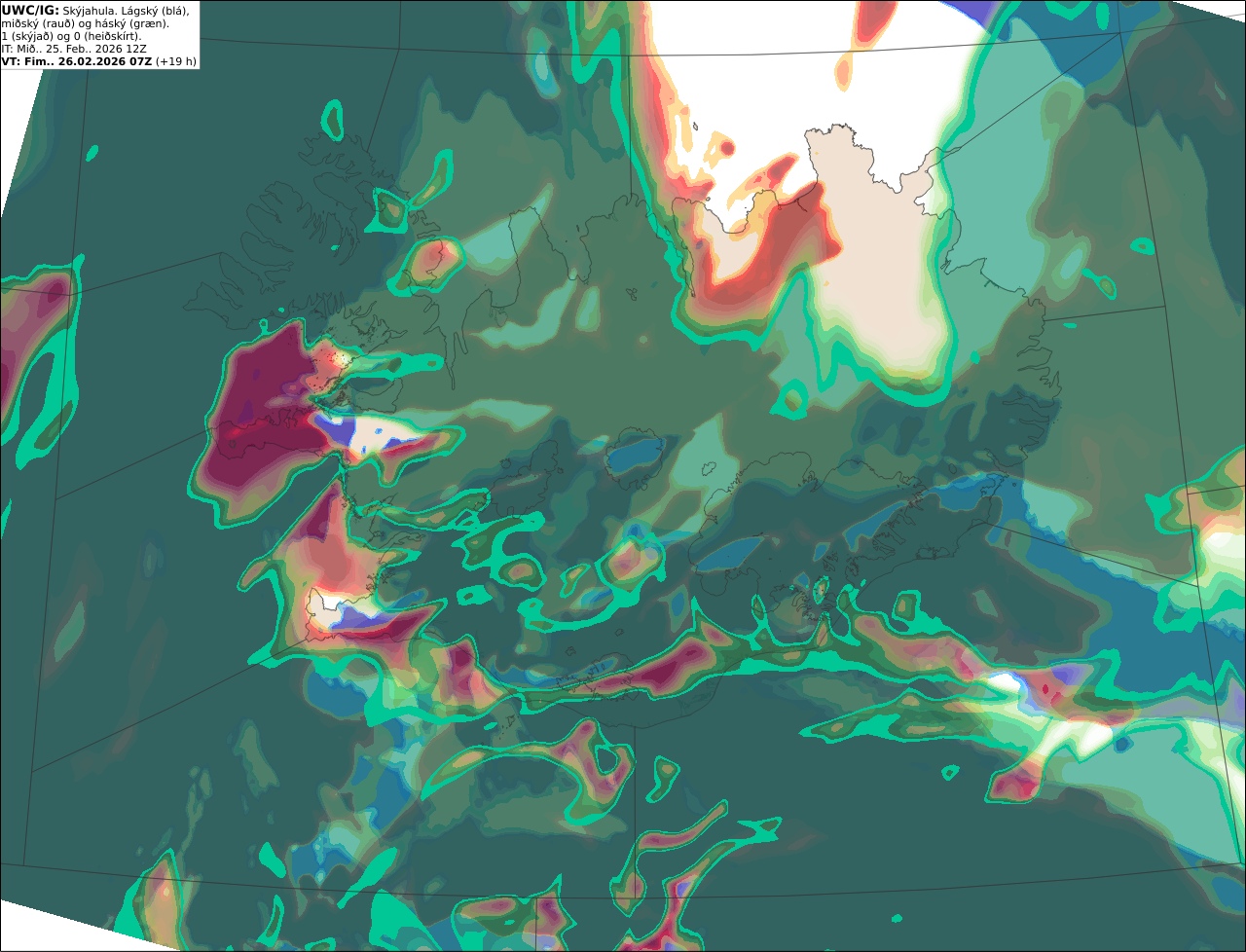1246x952 pixels.
Task: Select the word 'Skýjahula' in the legend
Action: (88, 11)
